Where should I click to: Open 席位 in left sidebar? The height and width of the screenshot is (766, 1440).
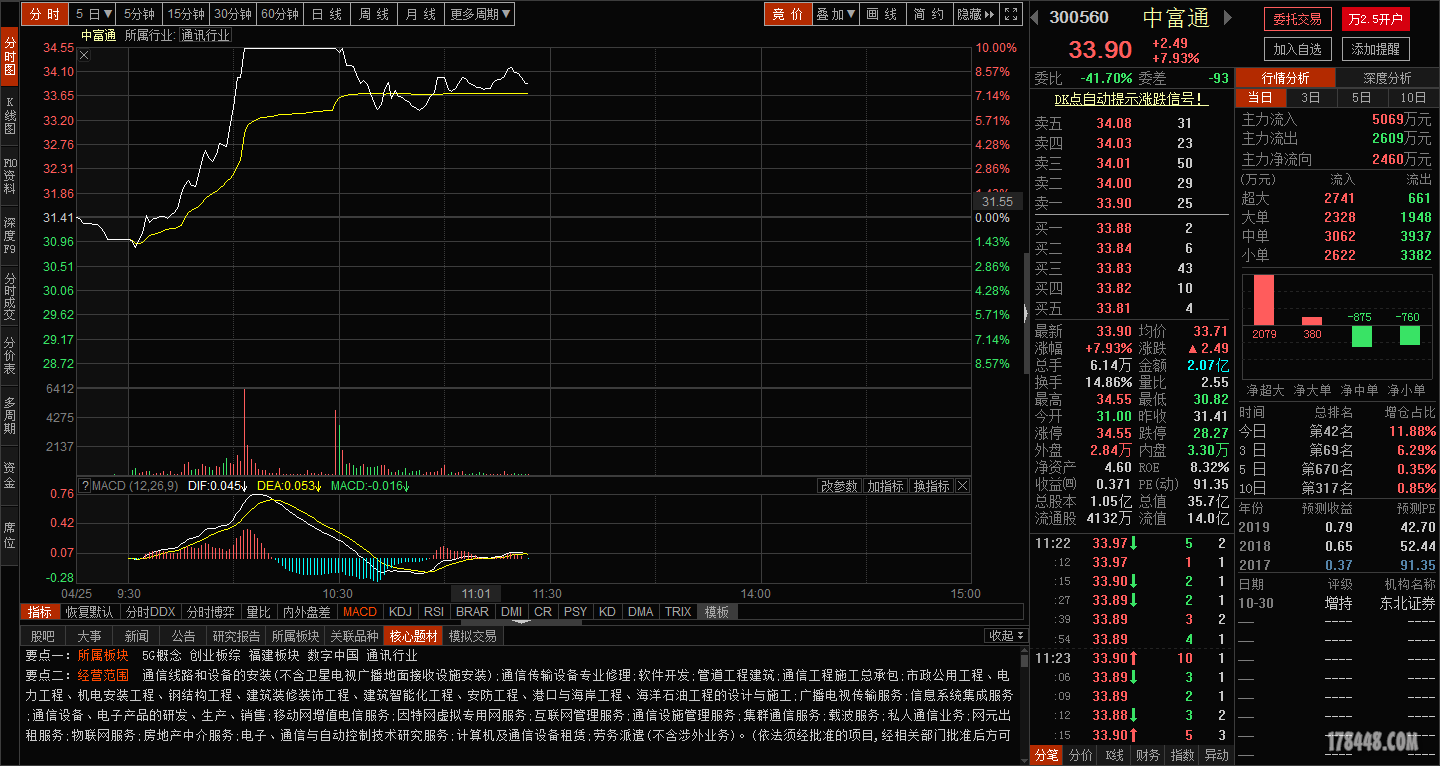click(10, 535)
